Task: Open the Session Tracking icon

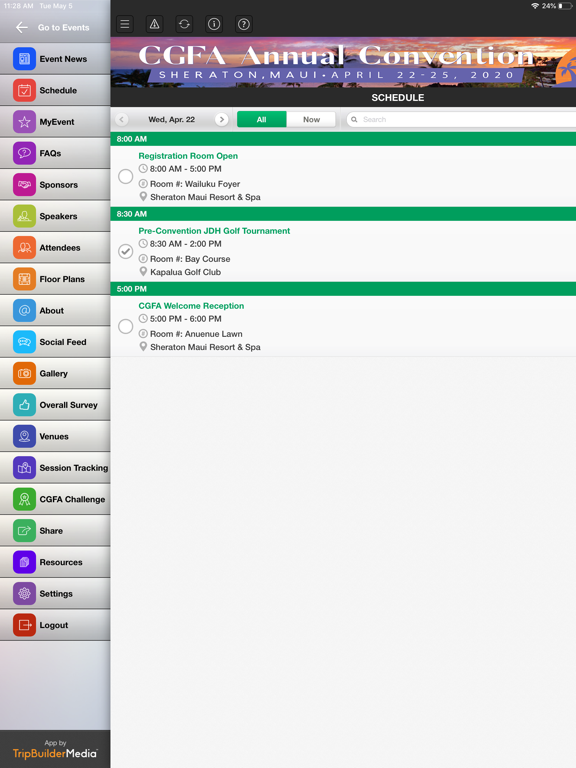Action: pos(24,468)
